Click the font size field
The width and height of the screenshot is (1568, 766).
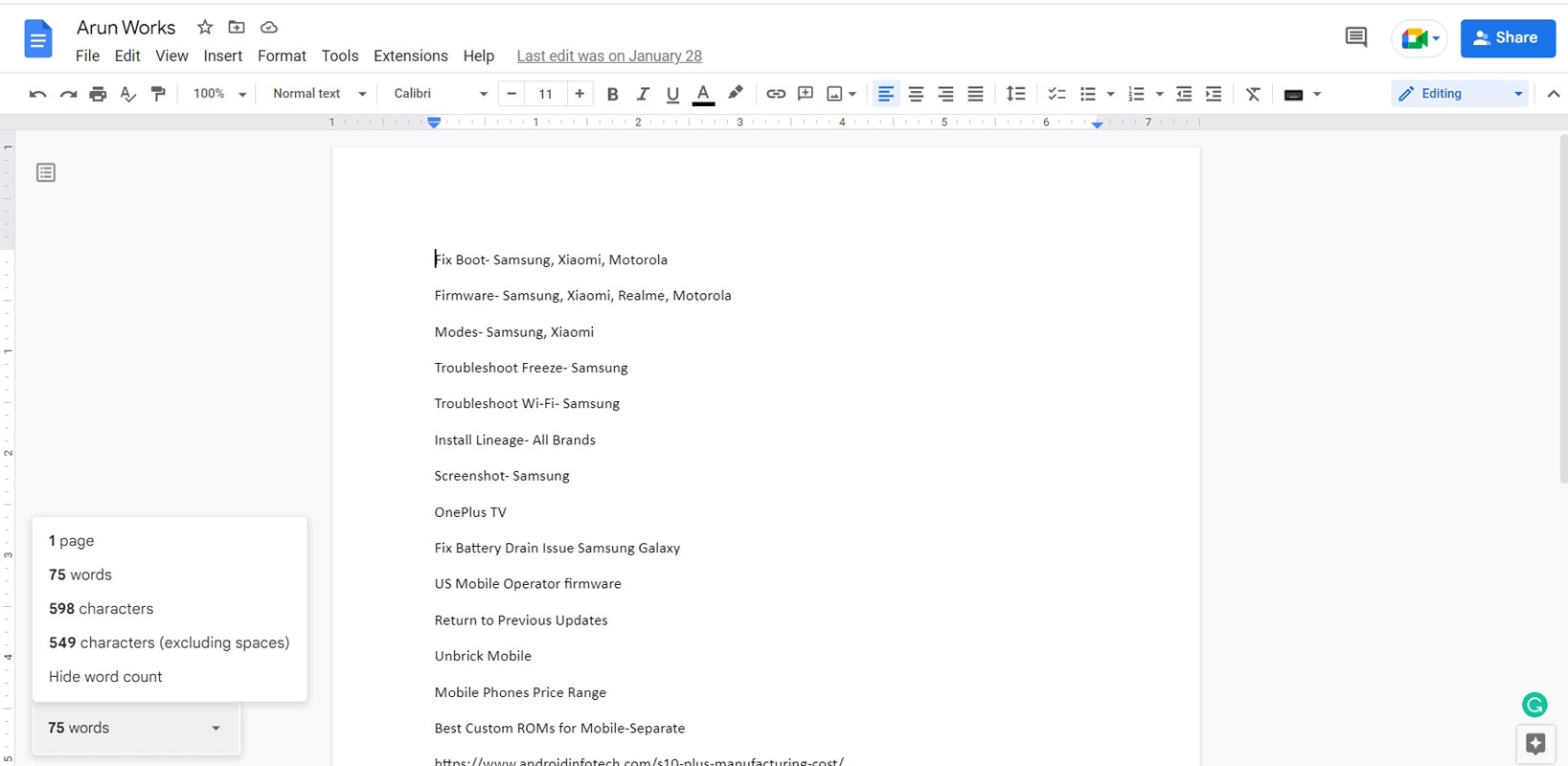[x=546, y=94]
